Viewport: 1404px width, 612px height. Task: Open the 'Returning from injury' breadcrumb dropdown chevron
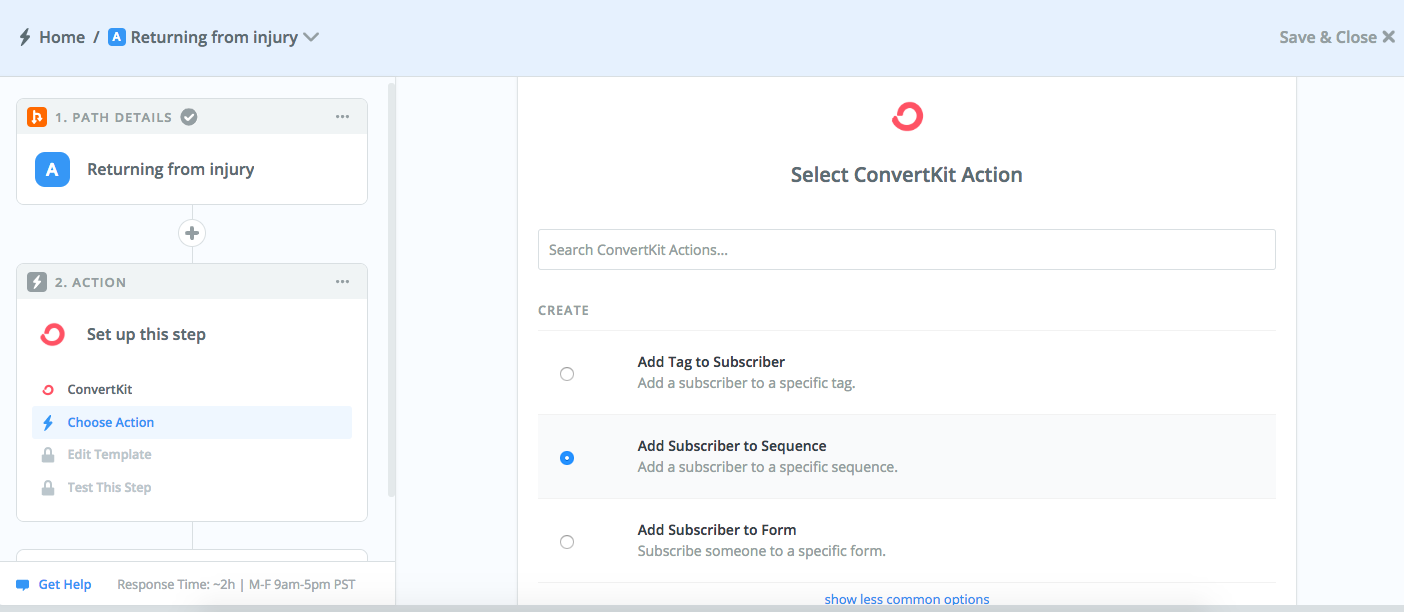click(x=312, y=36)
